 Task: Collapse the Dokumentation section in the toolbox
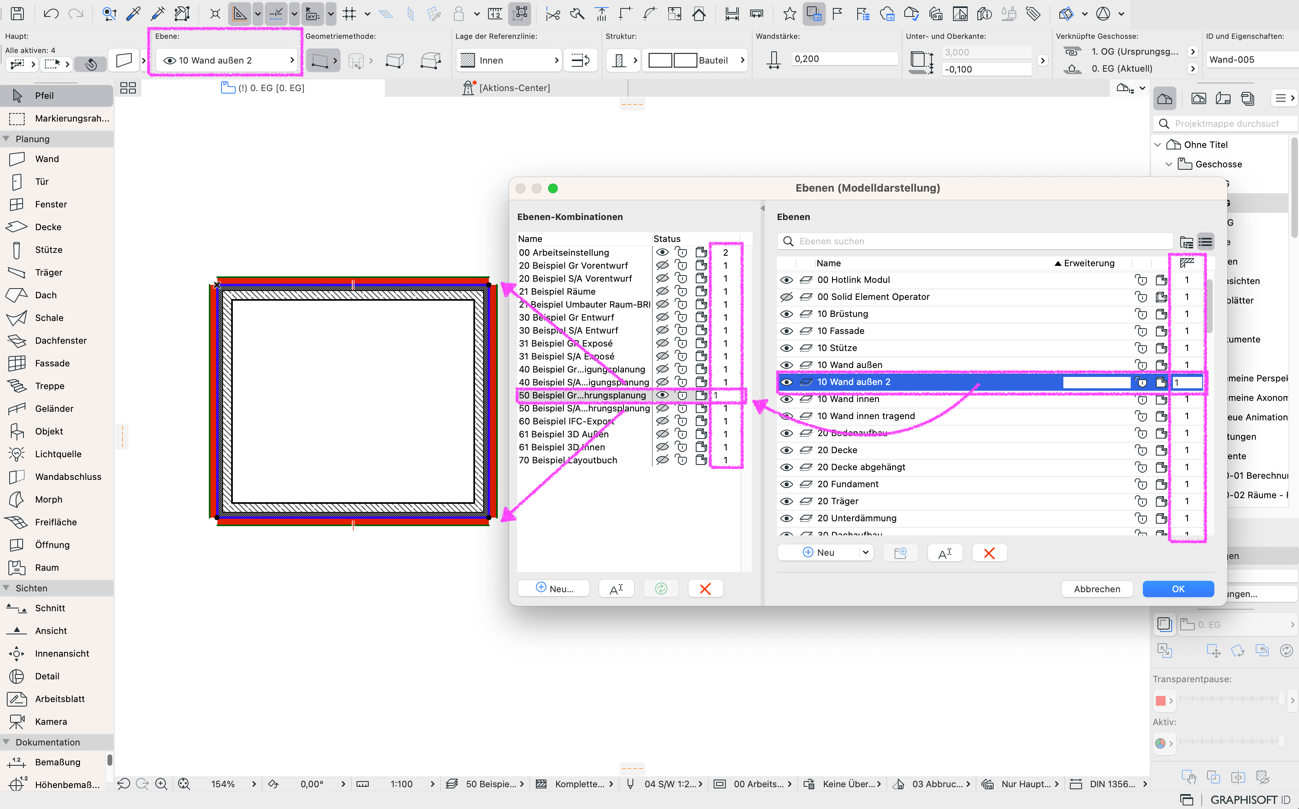[x=7, y=742]
